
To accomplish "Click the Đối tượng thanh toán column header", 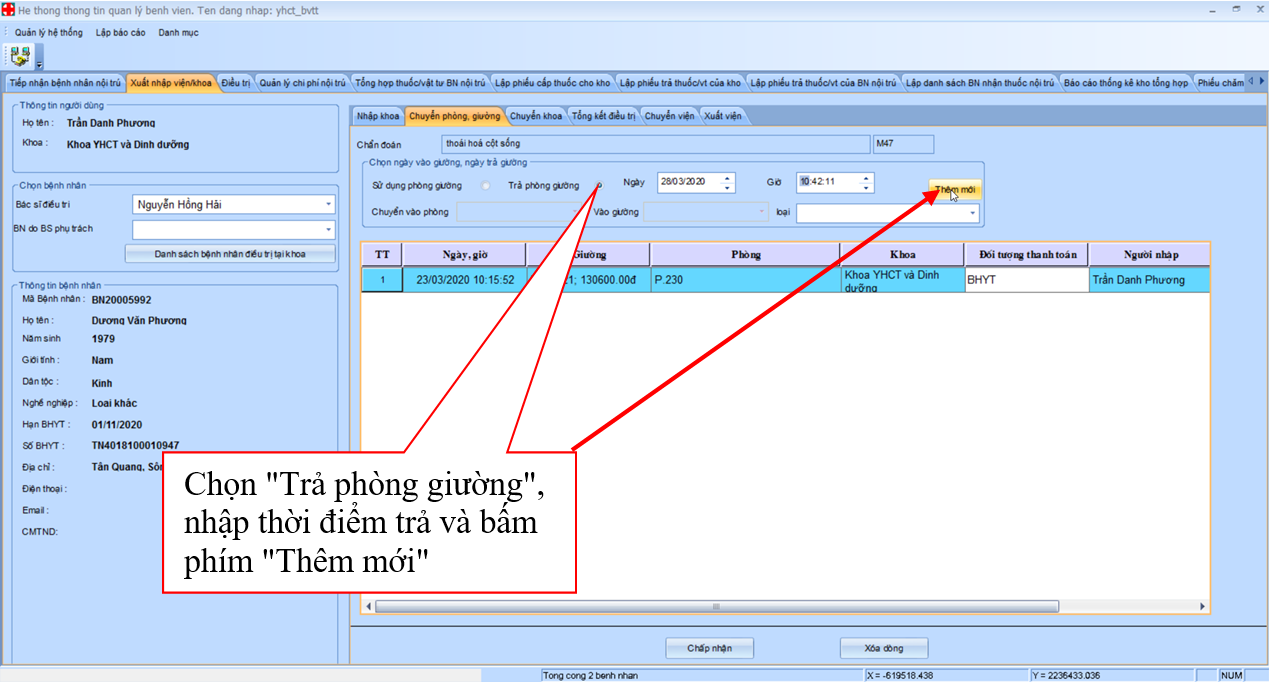I will pos(1026,254).
